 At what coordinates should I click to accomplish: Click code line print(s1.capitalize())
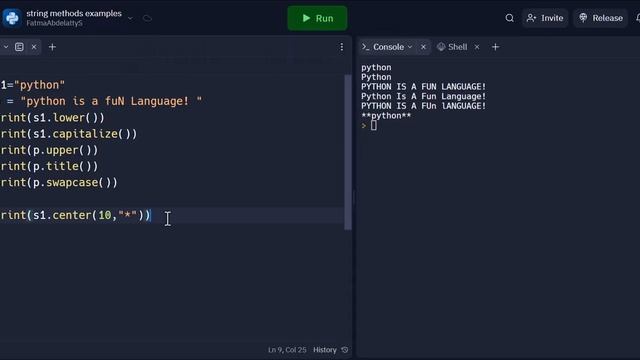pos(69,134)
